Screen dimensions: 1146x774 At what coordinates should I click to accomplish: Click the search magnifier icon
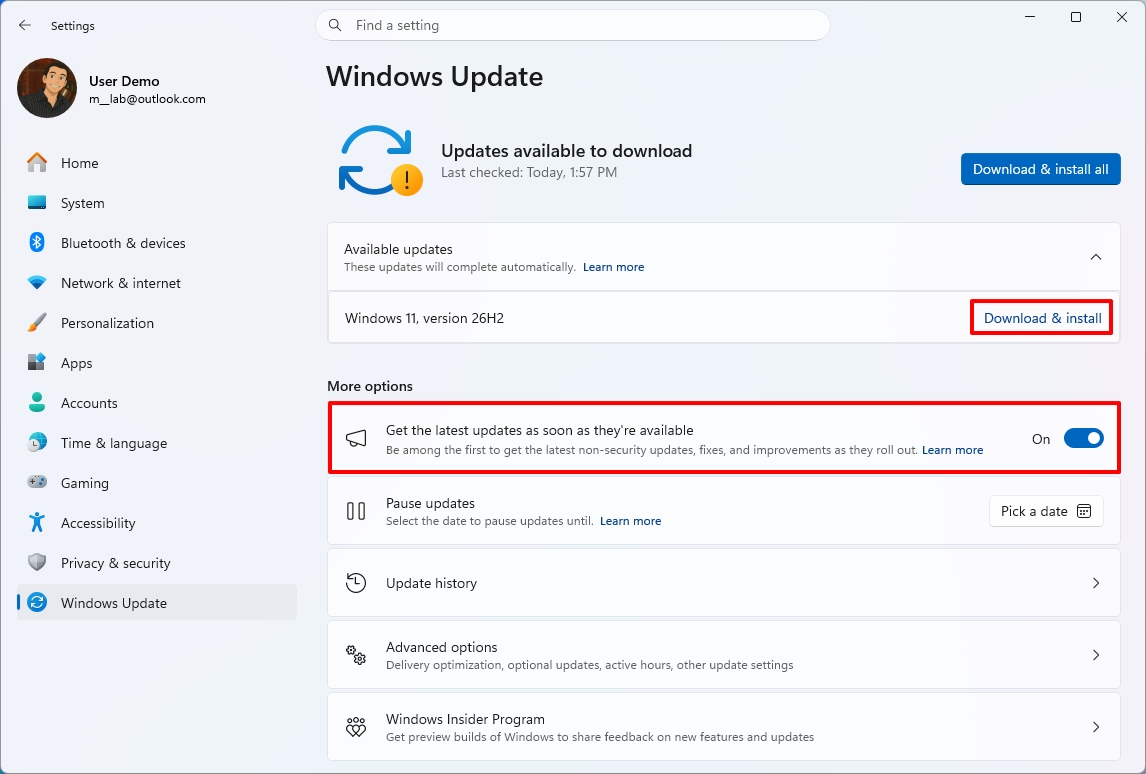[x=335, y=25]
